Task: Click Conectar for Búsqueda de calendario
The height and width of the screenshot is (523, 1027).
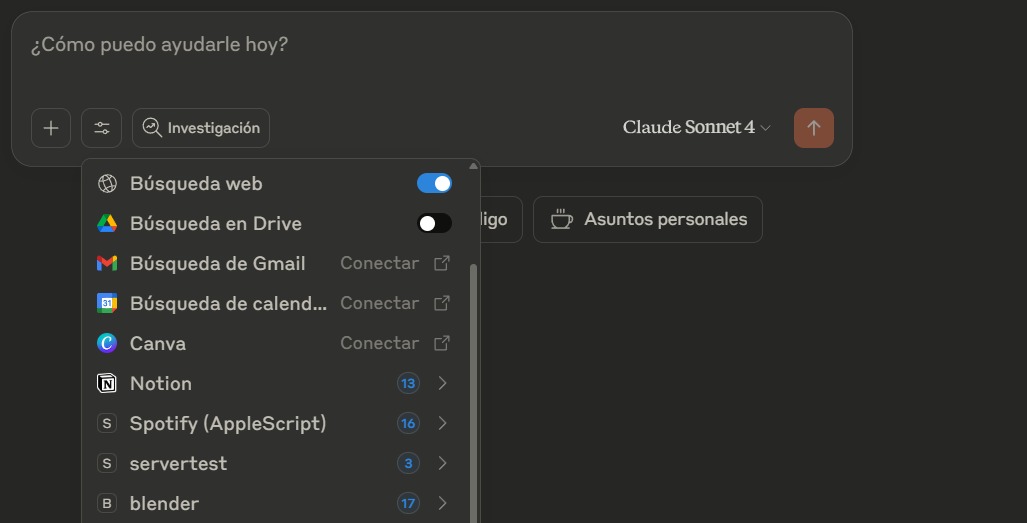Action: pos(379,303)
